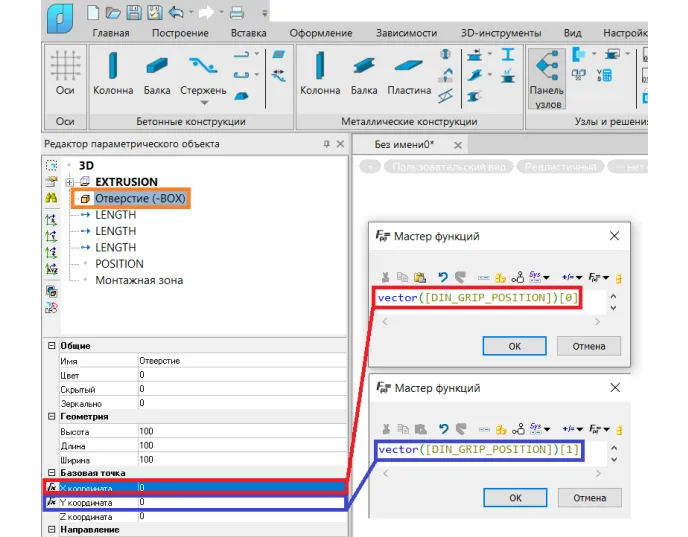Select Колонна in Бетонные конструкции group

tap(113, 73)
